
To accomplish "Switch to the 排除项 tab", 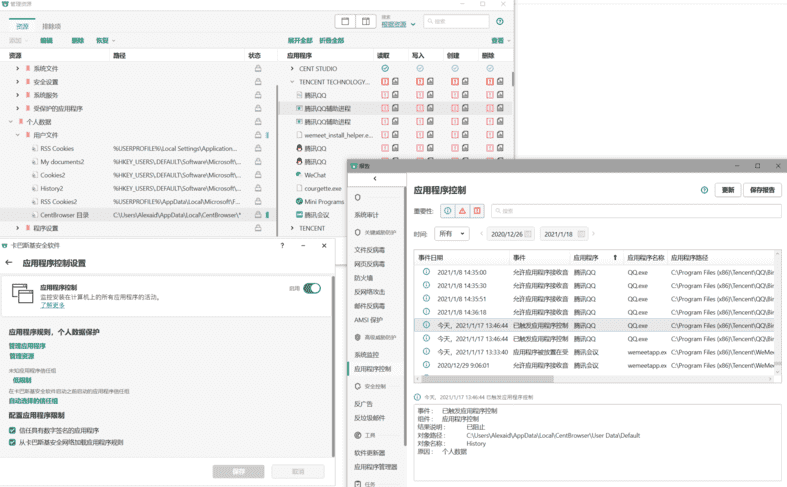I will [51, 26].
